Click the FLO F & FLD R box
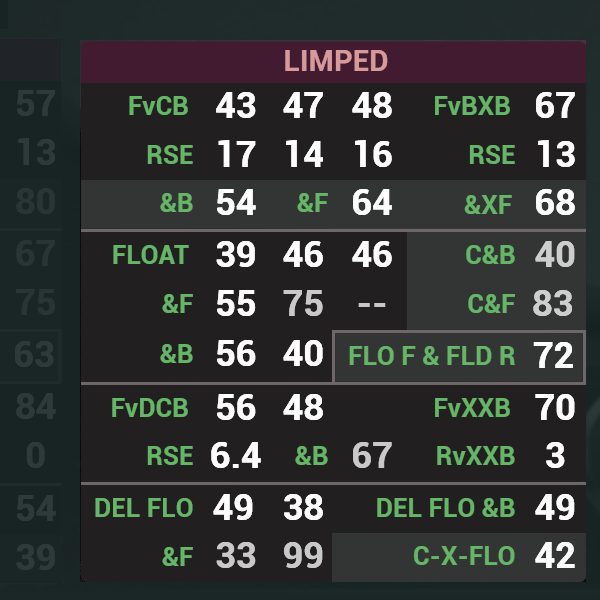 459,356
